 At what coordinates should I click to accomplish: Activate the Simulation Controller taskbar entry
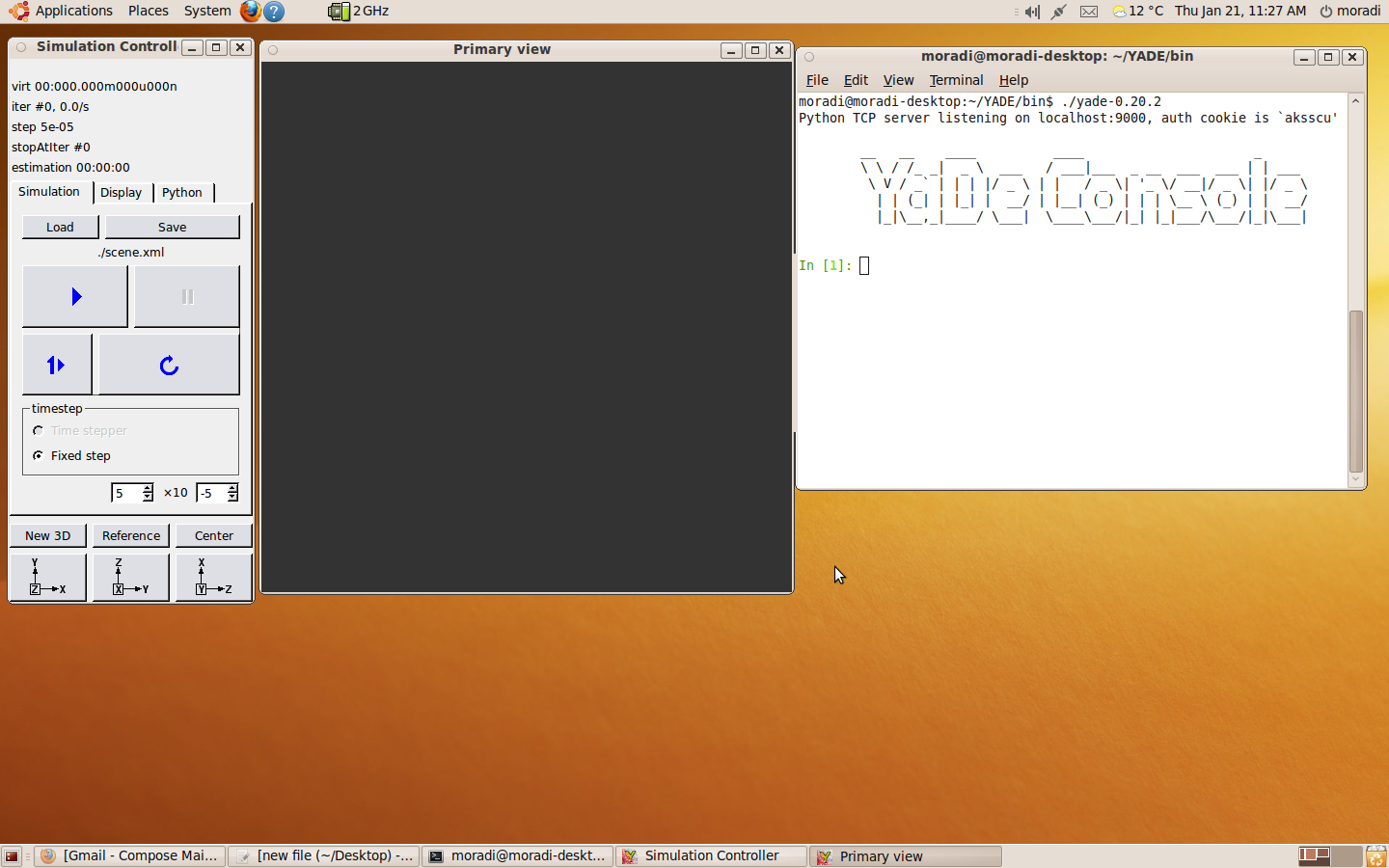pyautogui.click(x=712, y=856)
